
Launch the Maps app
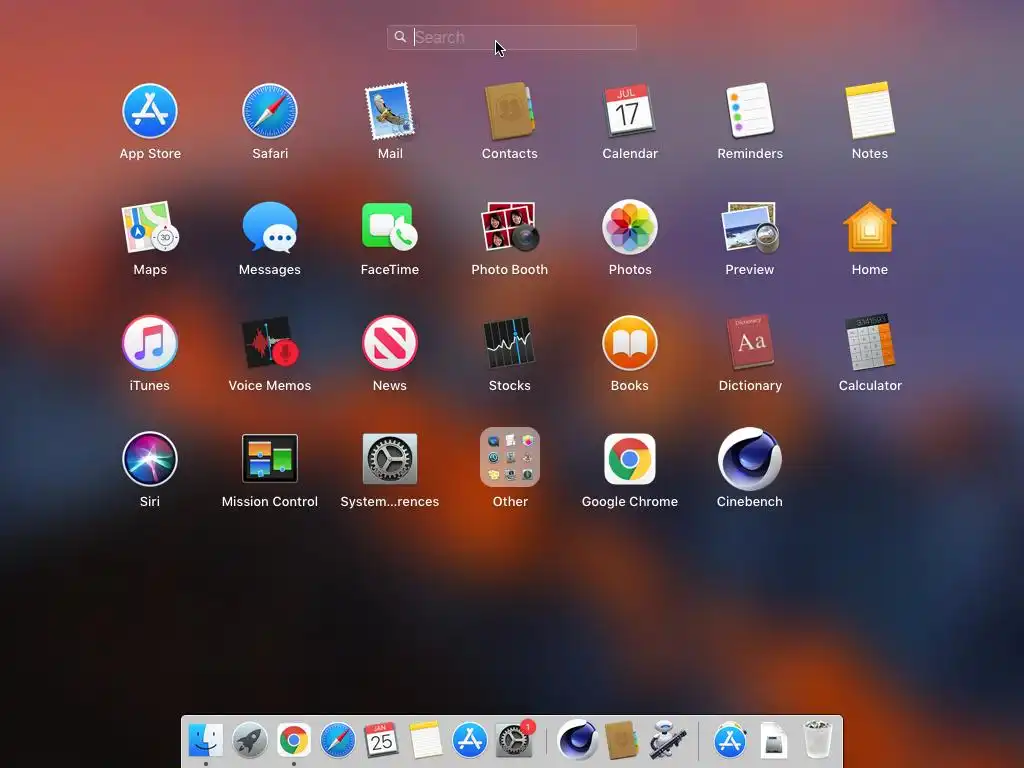tap(150, 227)
